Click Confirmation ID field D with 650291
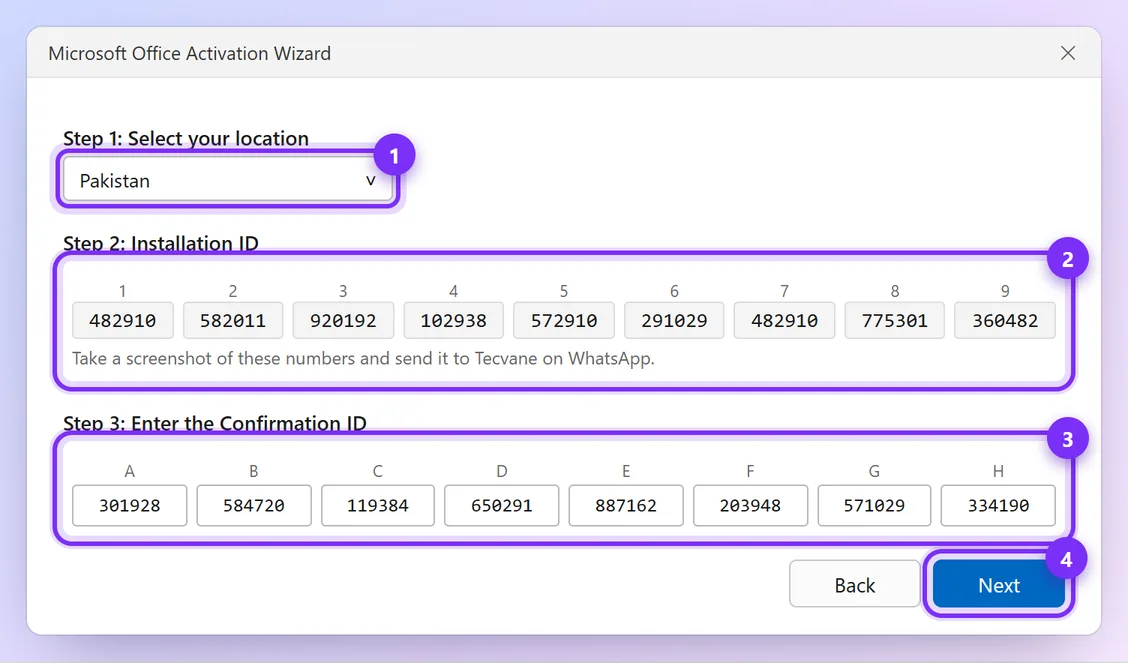This screenshot has height=663, width=1128. point(501,506)
